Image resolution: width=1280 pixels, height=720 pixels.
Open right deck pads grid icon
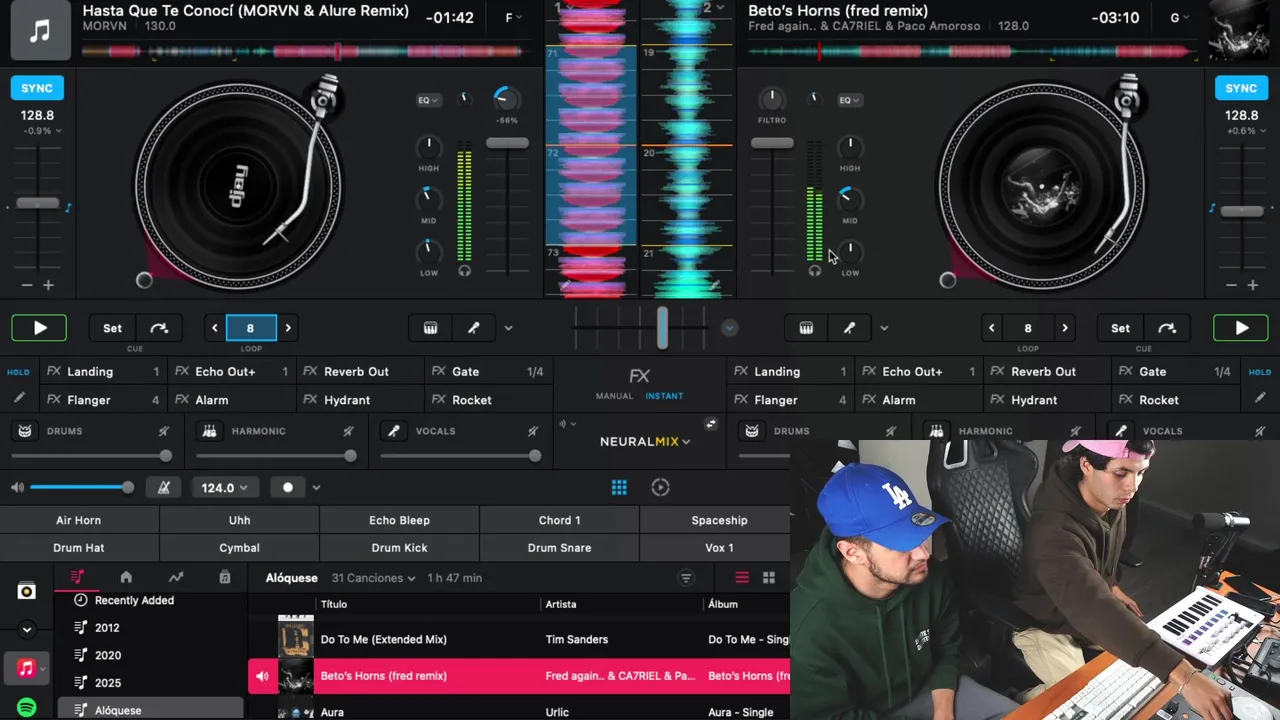tap(806, 328)
